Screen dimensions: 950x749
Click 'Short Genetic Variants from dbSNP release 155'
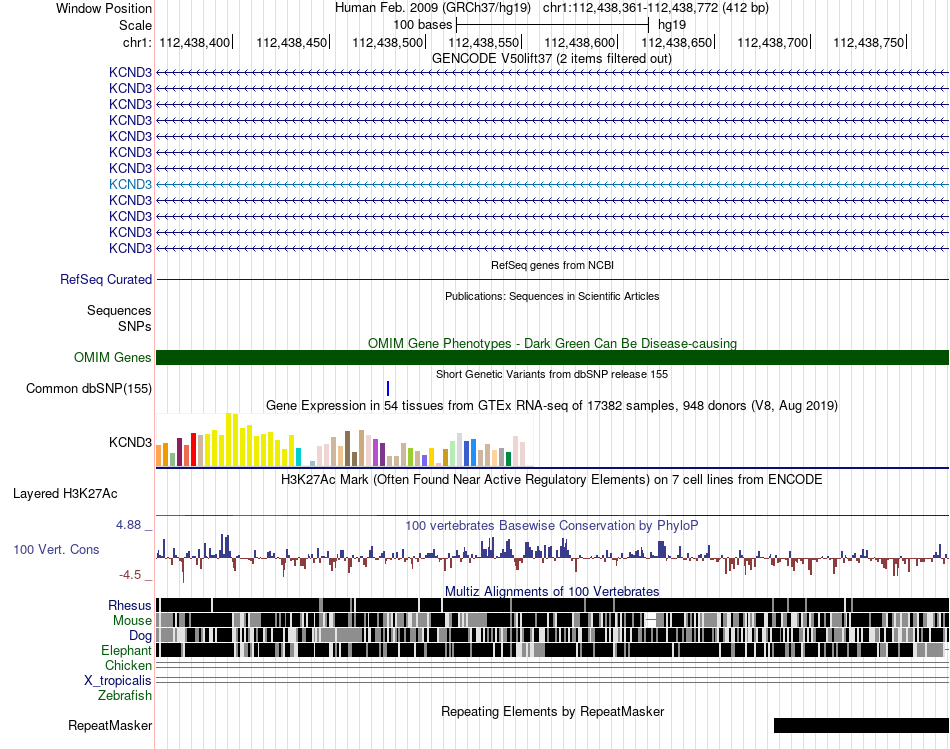(552, 374)
